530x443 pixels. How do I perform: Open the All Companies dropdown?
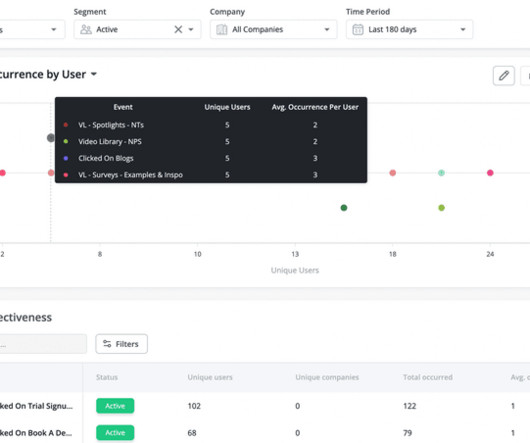coord(273,29)
